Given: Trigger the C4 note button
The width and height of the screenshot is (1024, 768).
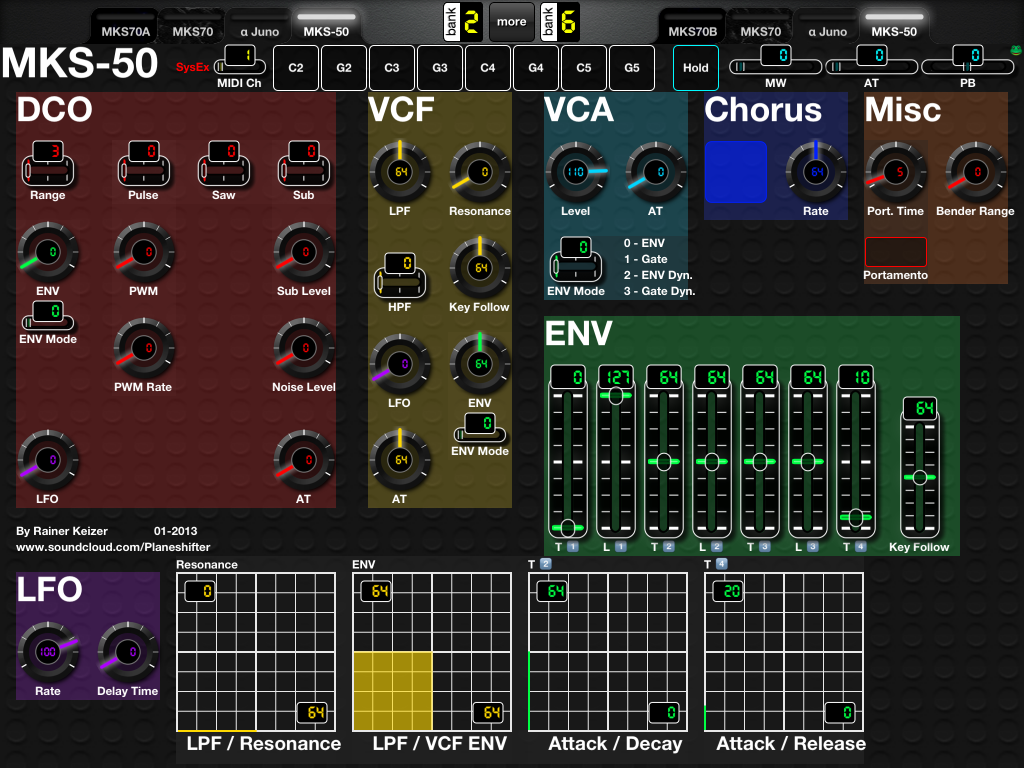Looking at the screenshot, I should pyautogui.click(x=488, y=67).
